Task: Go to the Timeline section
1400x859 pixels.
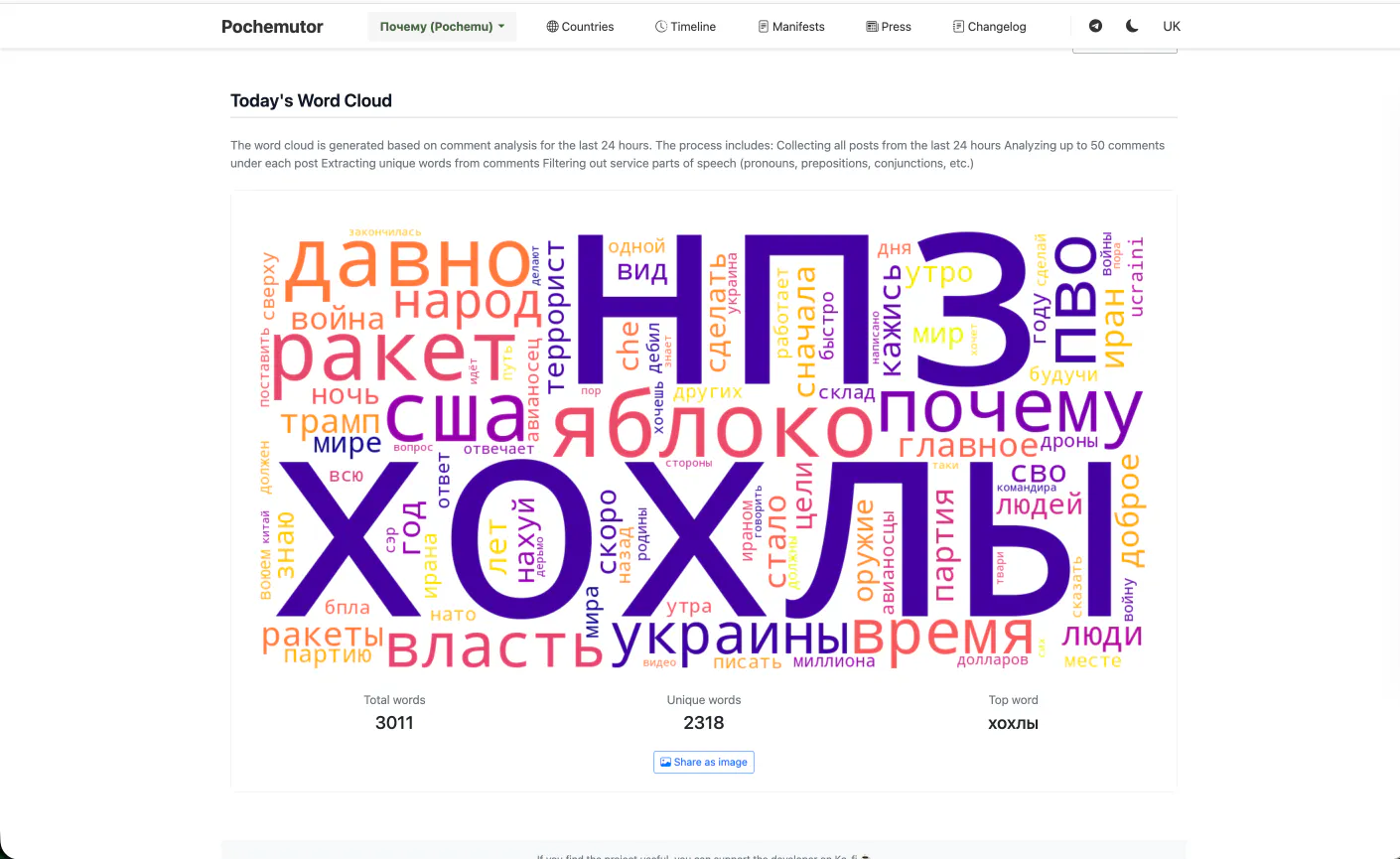Action: (685, 27)
